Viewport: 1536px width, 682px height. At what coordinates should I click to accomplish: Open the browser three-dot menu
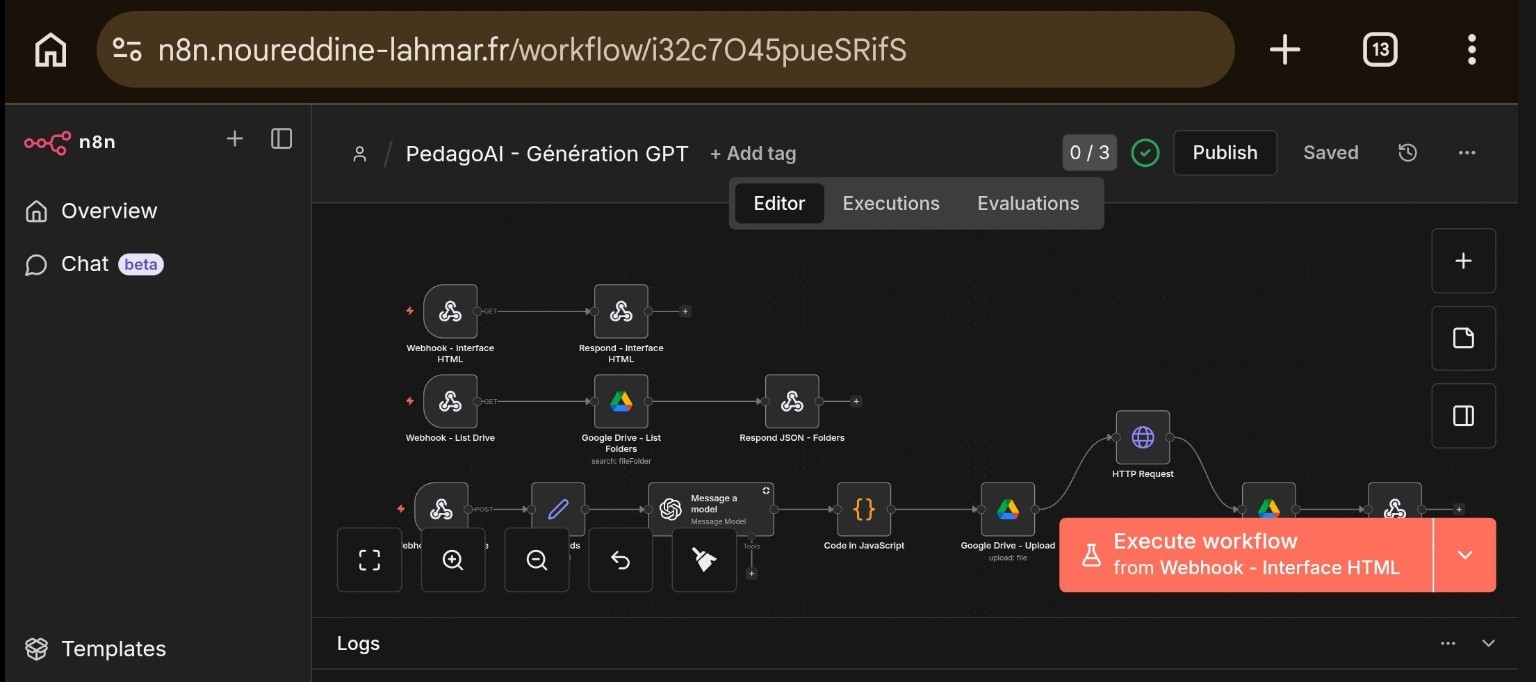(1472, 49)
